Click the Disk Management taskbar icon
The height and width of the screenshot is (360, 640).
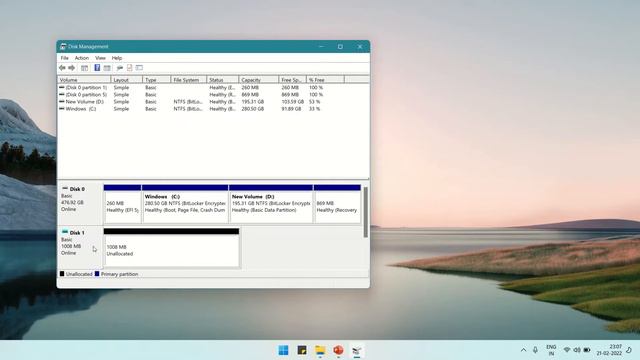coord(357,350)
